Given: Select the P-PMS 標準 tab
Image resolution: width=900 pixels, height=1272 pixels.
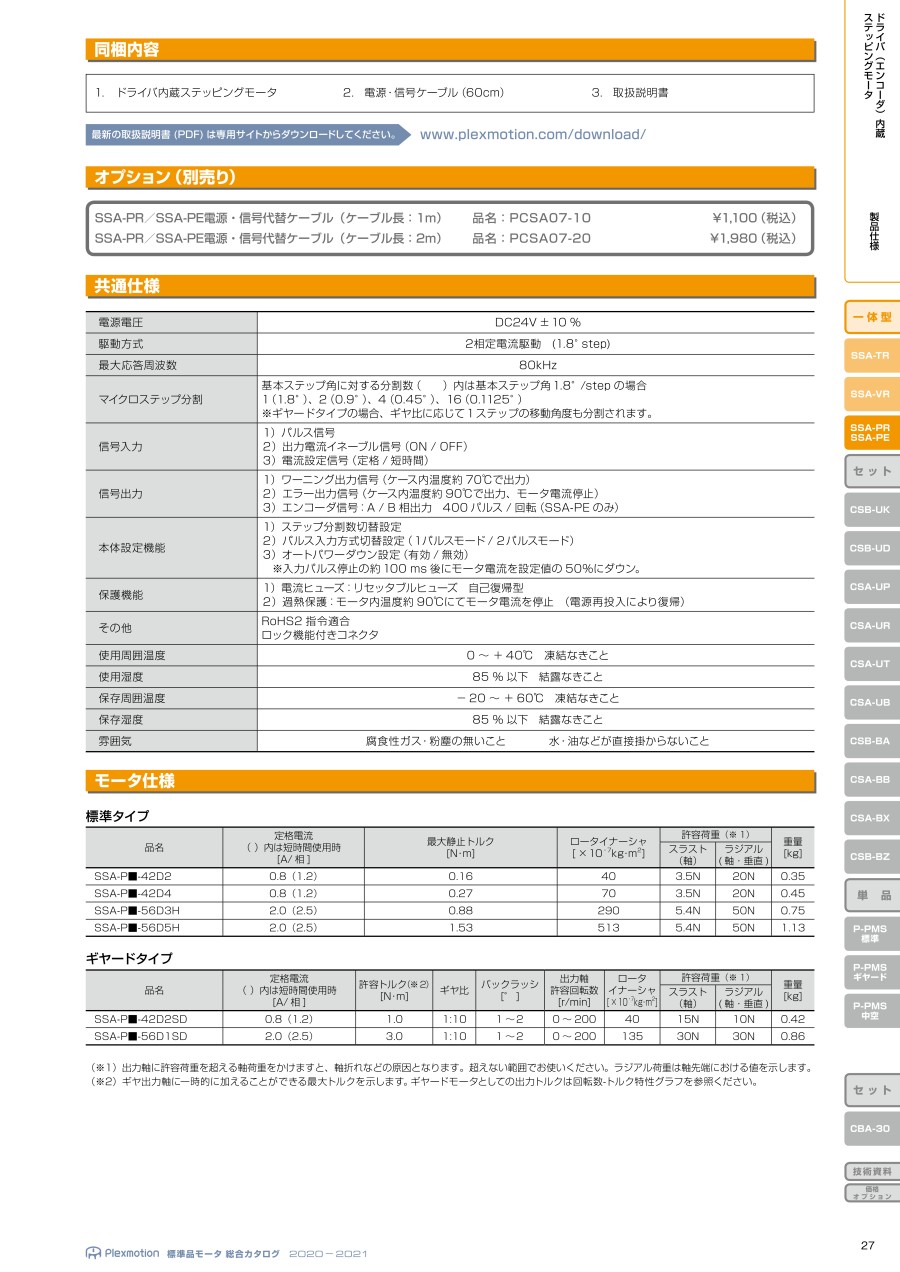Looking at the screenshot, I should click(x=870, y=934).
